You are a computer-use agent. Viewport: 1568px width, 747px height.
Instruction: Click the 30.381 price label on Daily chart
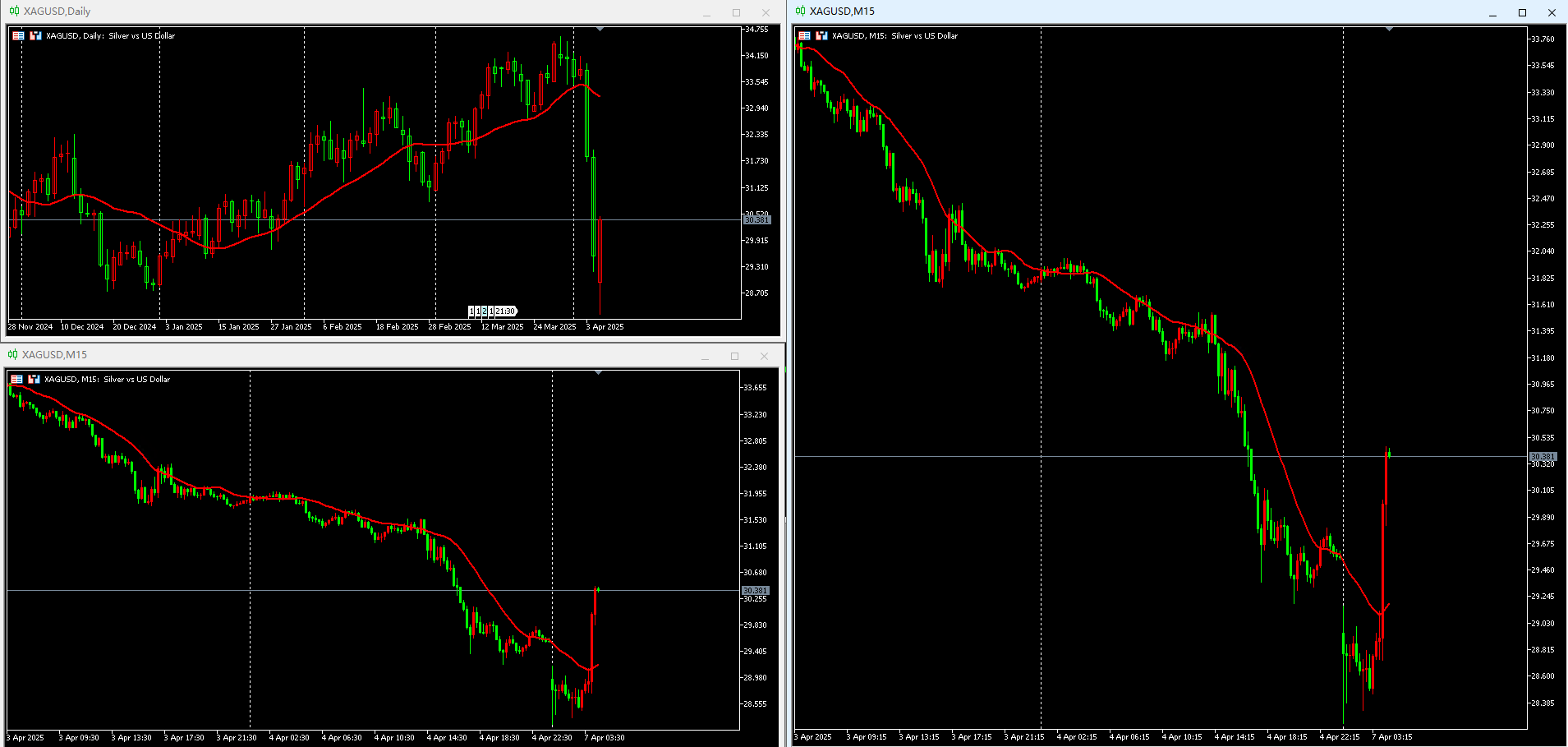click(x=756, y=219)
